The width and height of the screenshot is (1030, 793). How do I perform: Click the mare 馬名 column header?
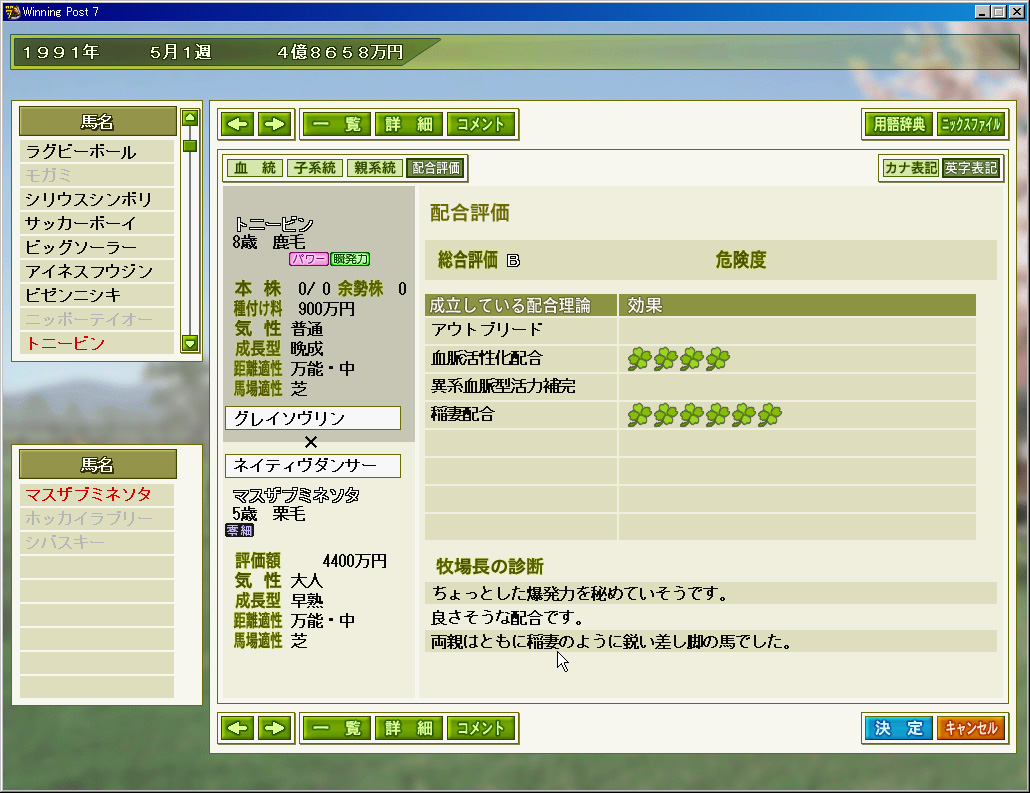[98, 464]
